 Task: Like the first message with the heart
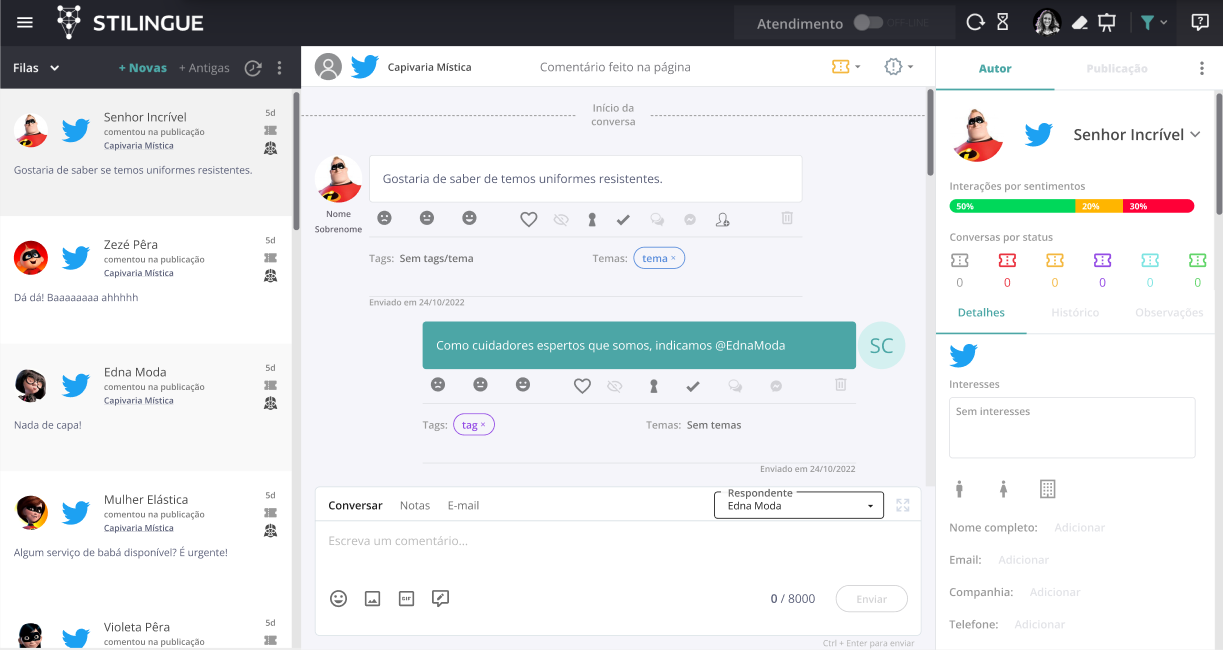(x=529, y=219)
